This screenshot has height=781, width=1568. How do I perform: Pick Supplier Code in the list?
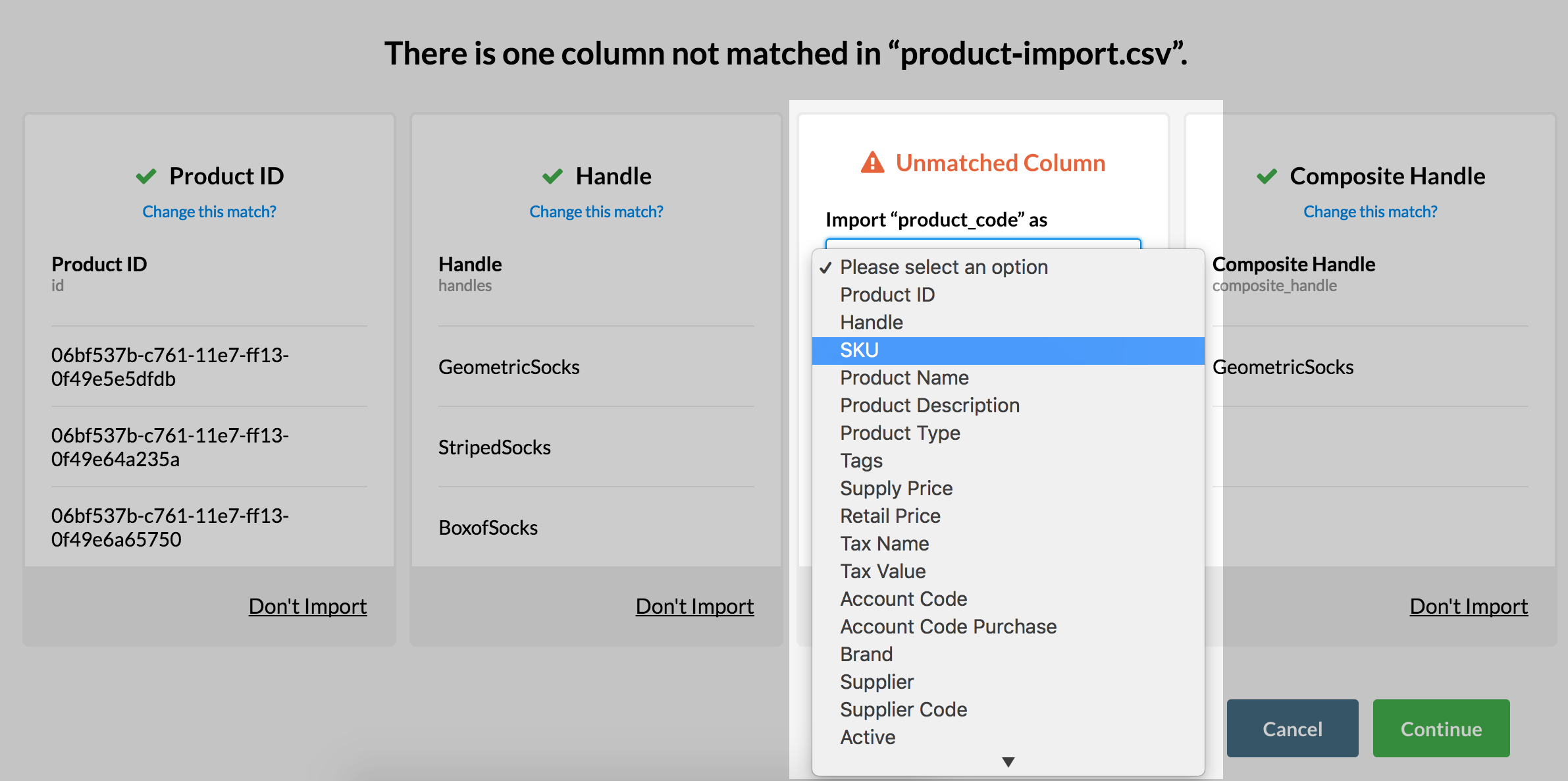click(903, 710)
